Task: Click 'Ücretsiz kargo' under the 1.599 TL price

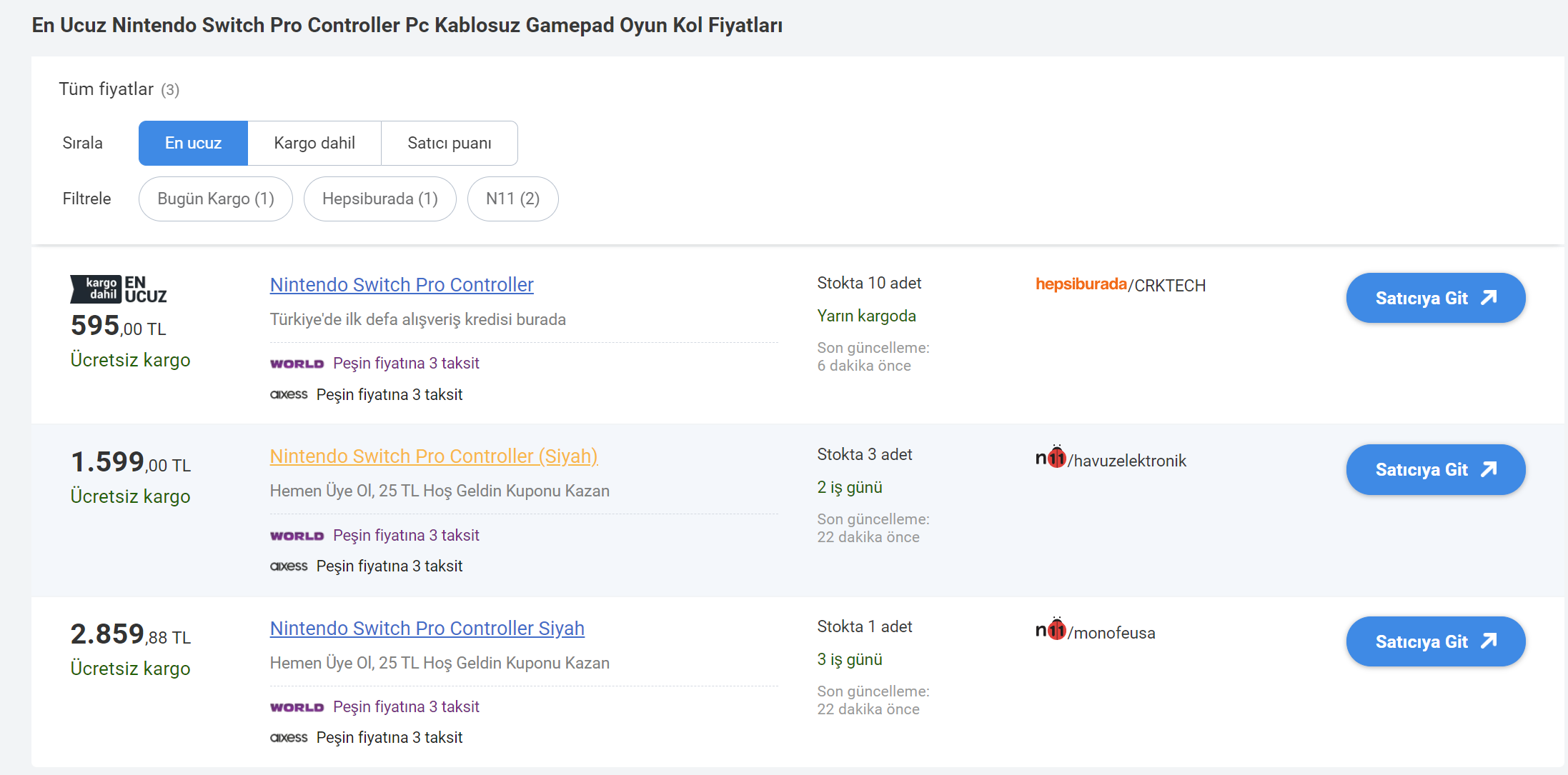Action: 131,496
